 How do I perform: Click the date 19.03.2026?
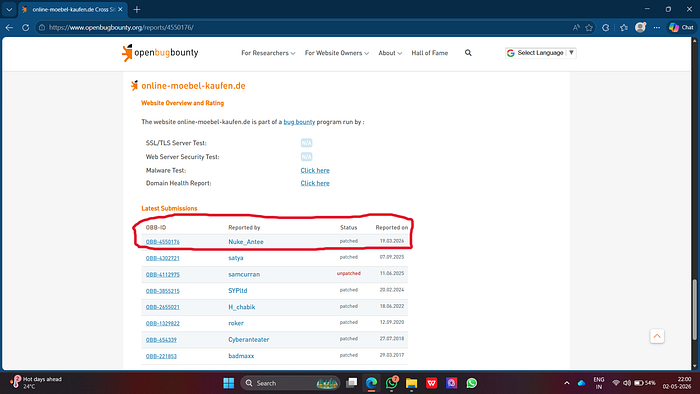(x=392, y=241)
